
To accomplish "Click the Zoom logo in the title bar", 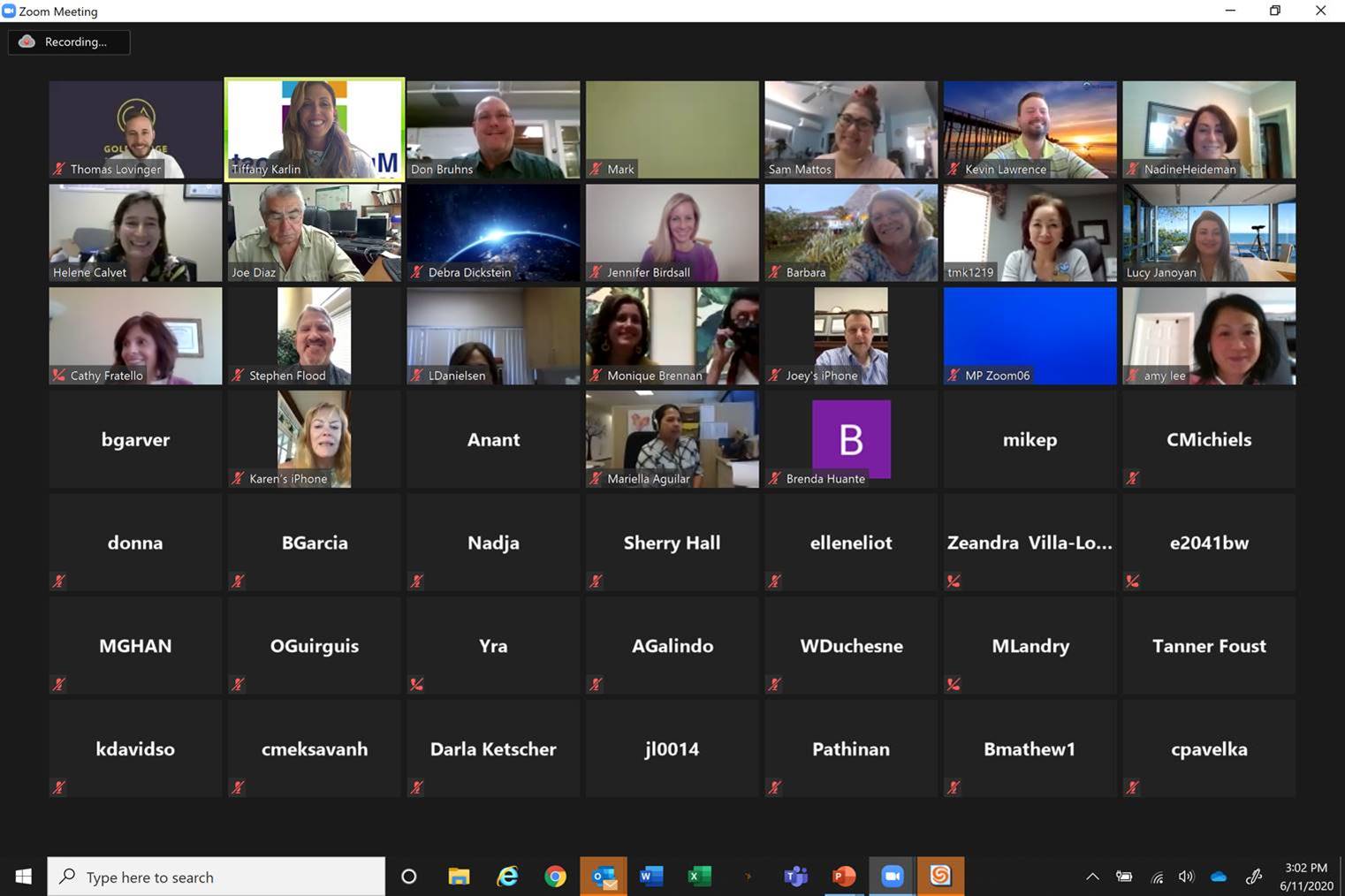I will point(9,11).
